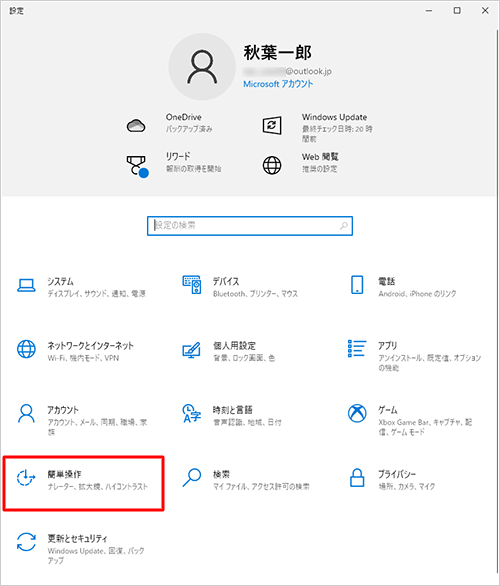This screenshot has height=586, width=500.
Task: Focus the 設定の検索 search field
Action: (250, 226)
